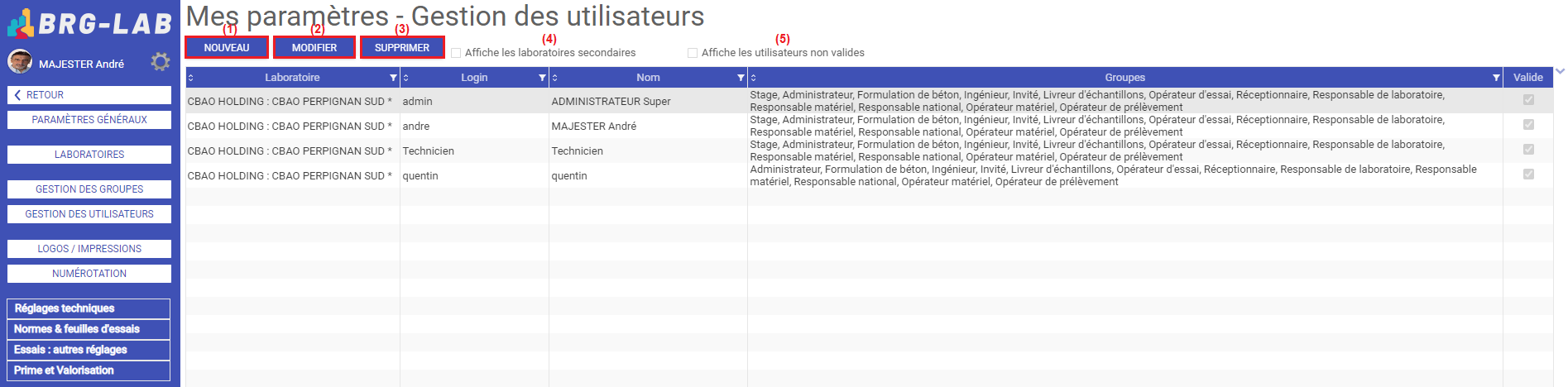Go back with the RETOUR button
This screenshot has width=1568, height=387.
tap(89, 95)
